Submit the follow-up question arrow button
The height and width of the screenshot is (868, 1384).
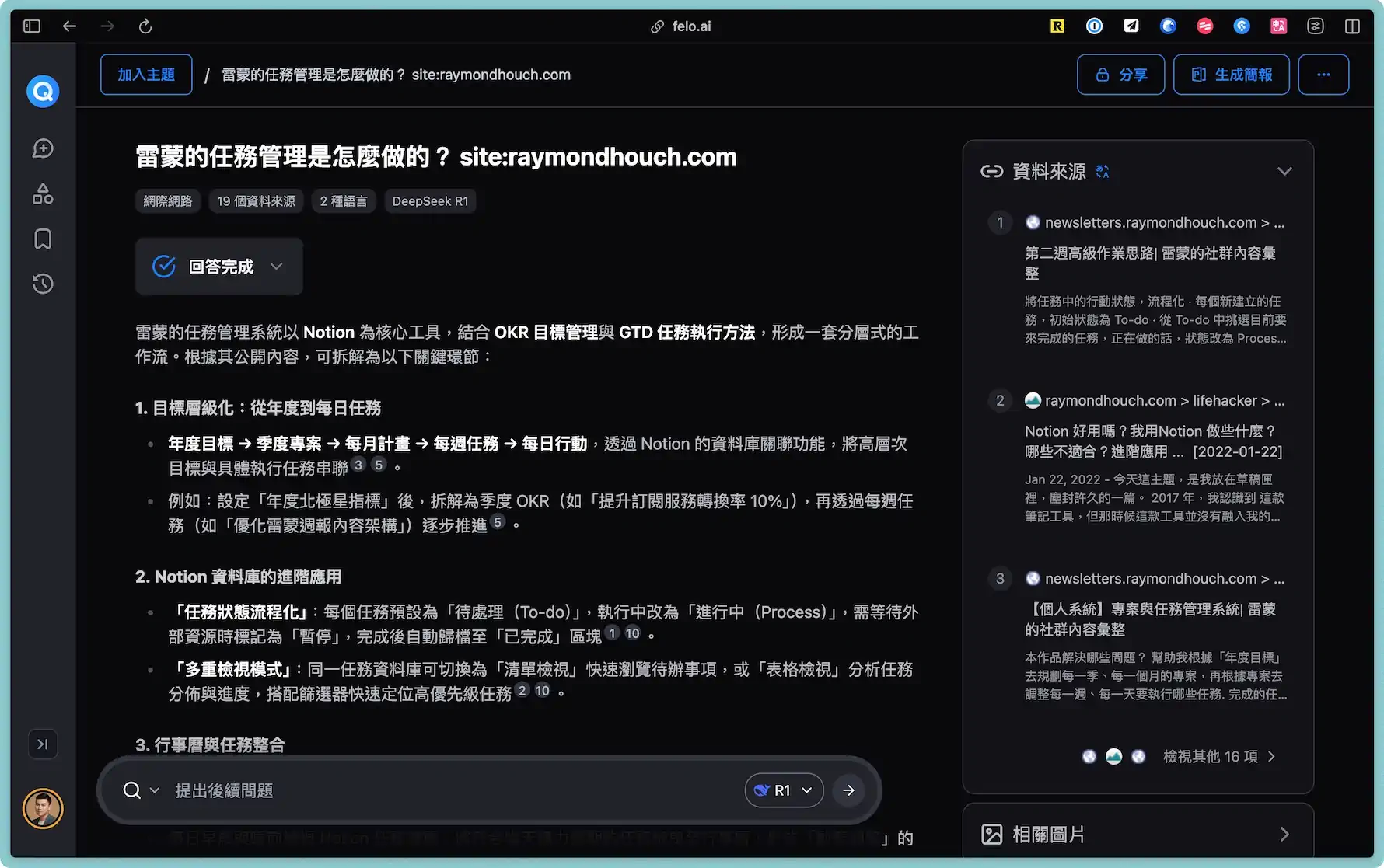point(848,790)
